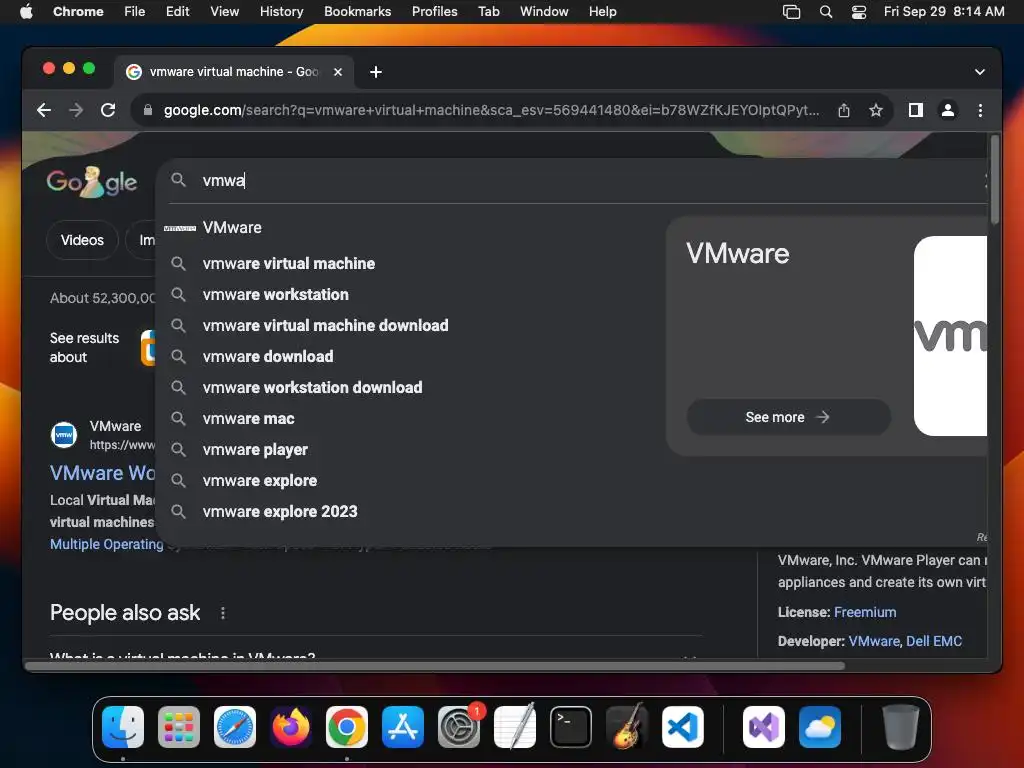Viewport: 1024px width, 768px height.
Task: Click the share page icon
Action: [x=844, y=110]
